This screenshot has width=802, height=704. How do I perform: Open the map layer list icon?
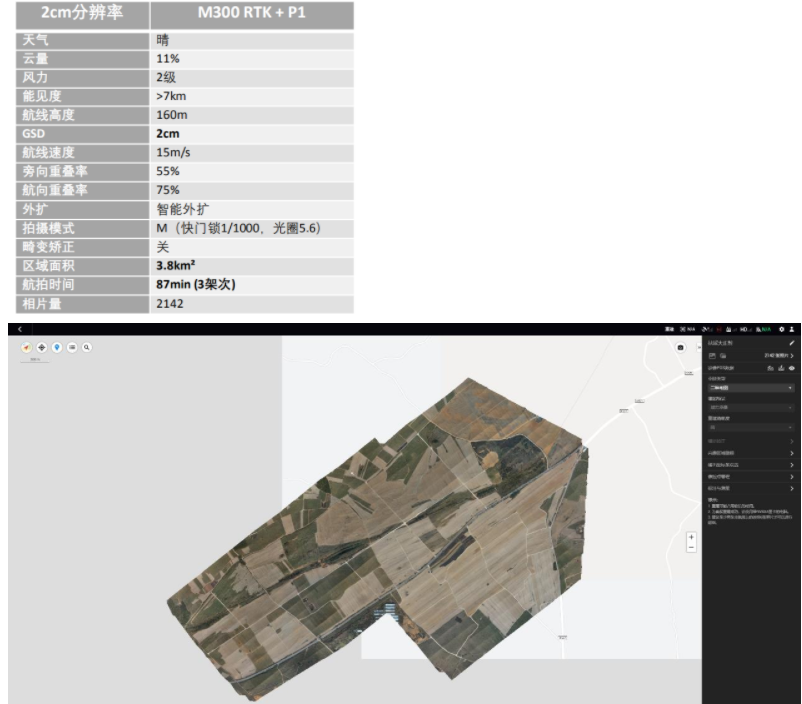pos(72,347)
